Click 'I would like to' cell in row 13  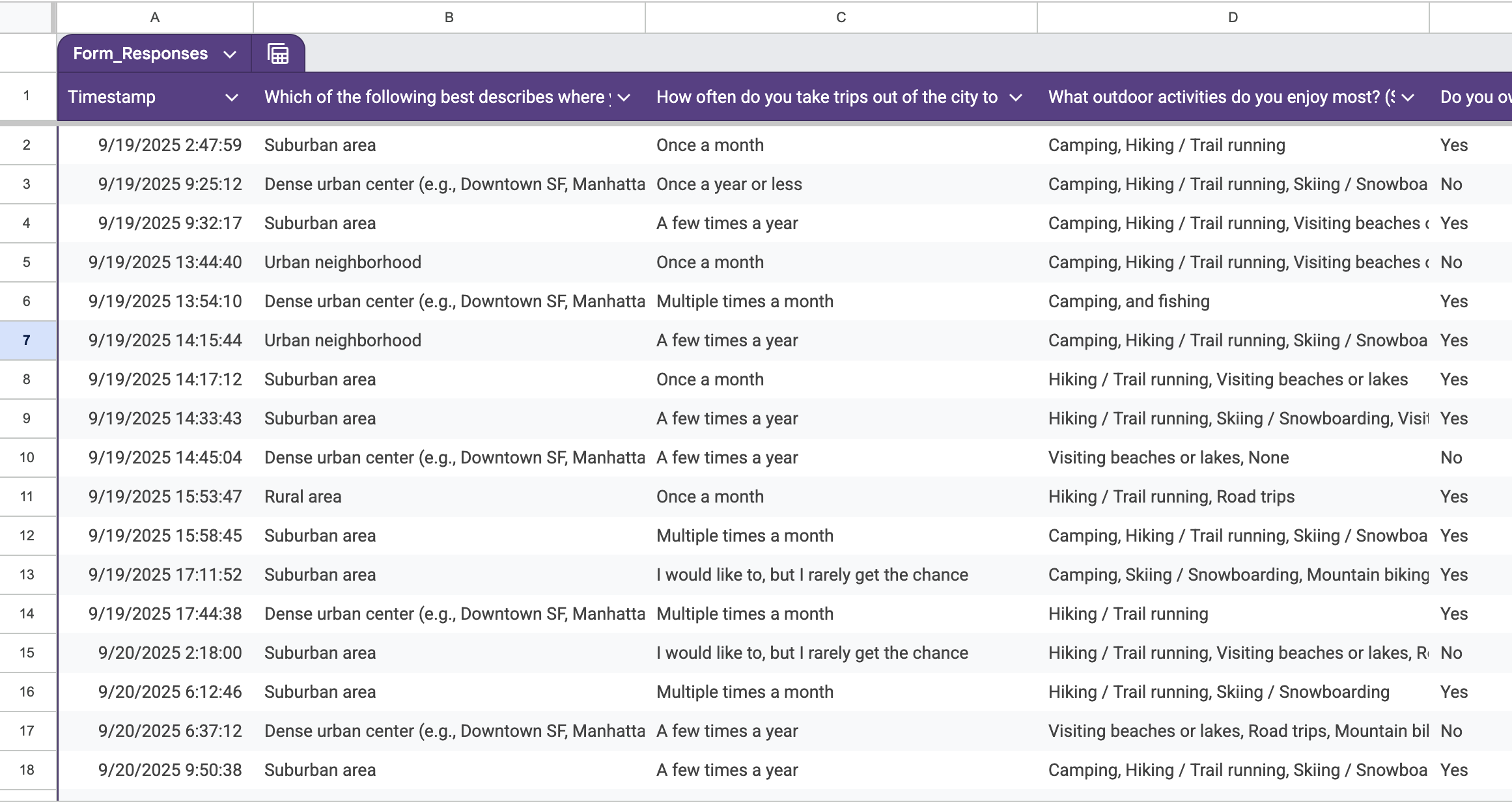point(841,575)
